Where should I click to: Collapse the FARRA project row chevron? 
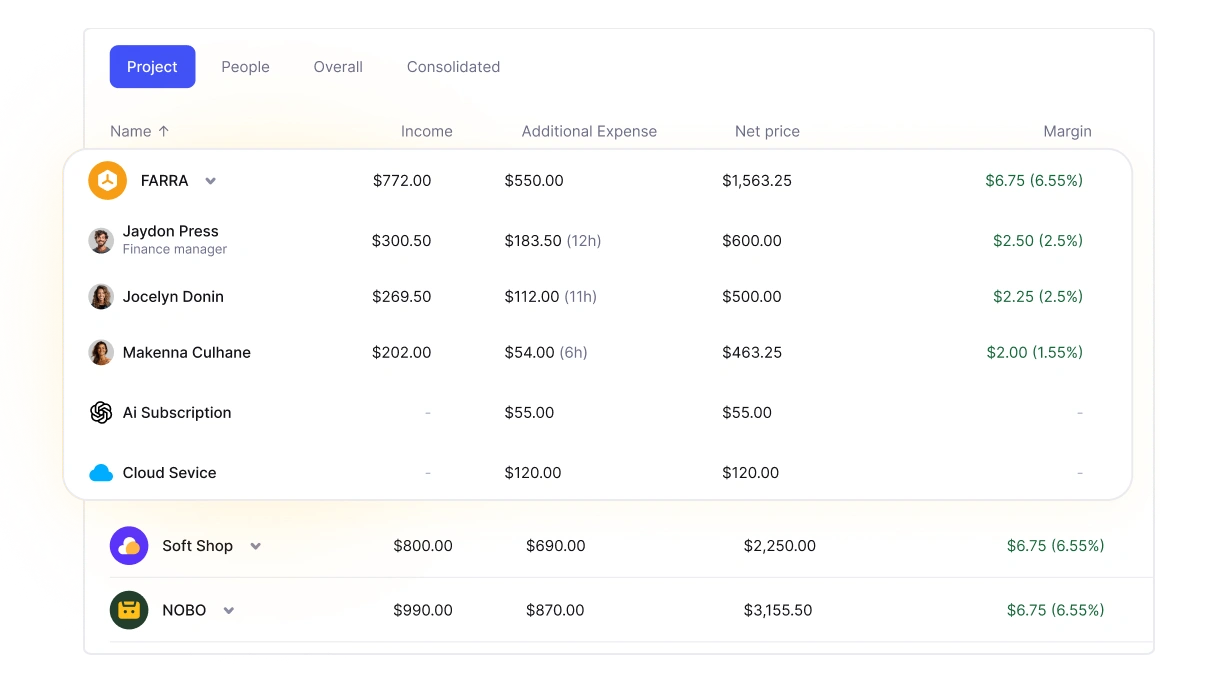[210, 181]
